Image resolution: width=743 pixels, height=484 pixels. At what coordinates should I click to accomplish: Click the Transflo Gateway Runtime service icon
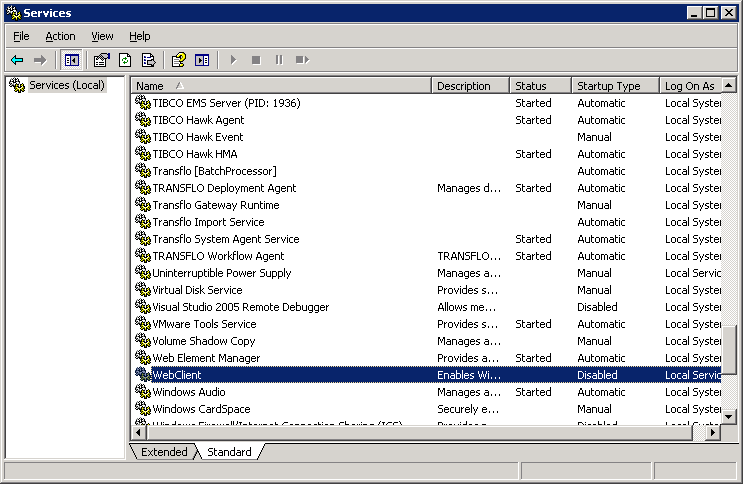tap(143, 205)
